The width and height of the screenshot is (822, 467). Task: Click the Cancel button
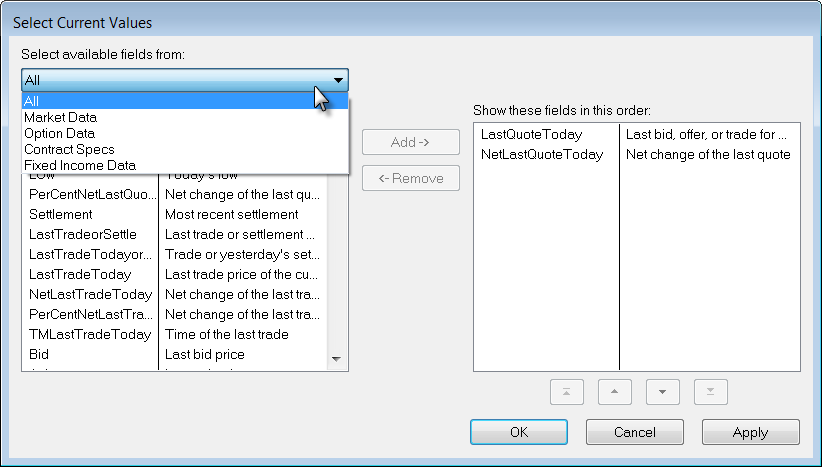(x=634, y=432)
